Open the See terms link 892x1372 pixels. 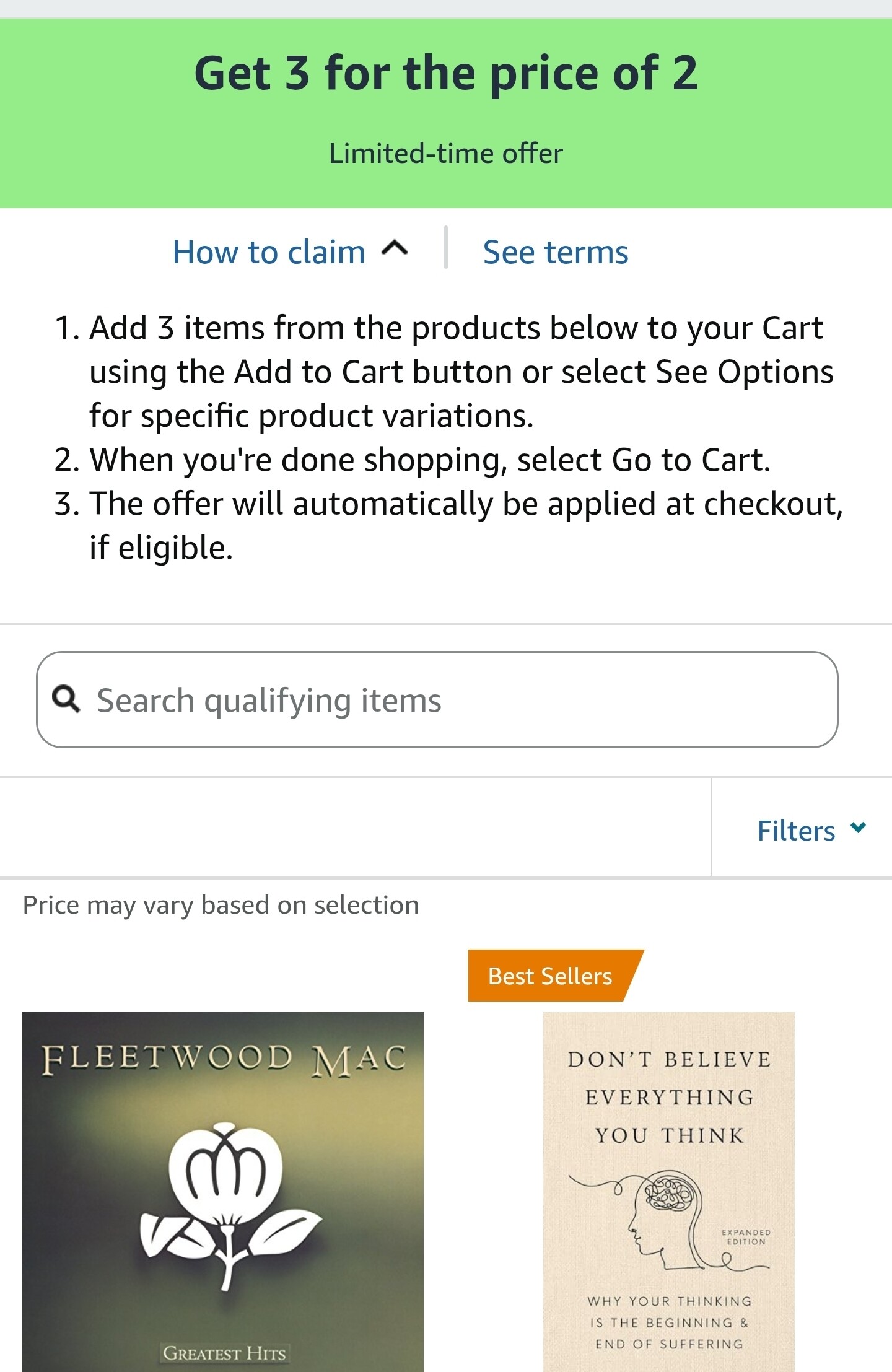[x=555, y=253]
